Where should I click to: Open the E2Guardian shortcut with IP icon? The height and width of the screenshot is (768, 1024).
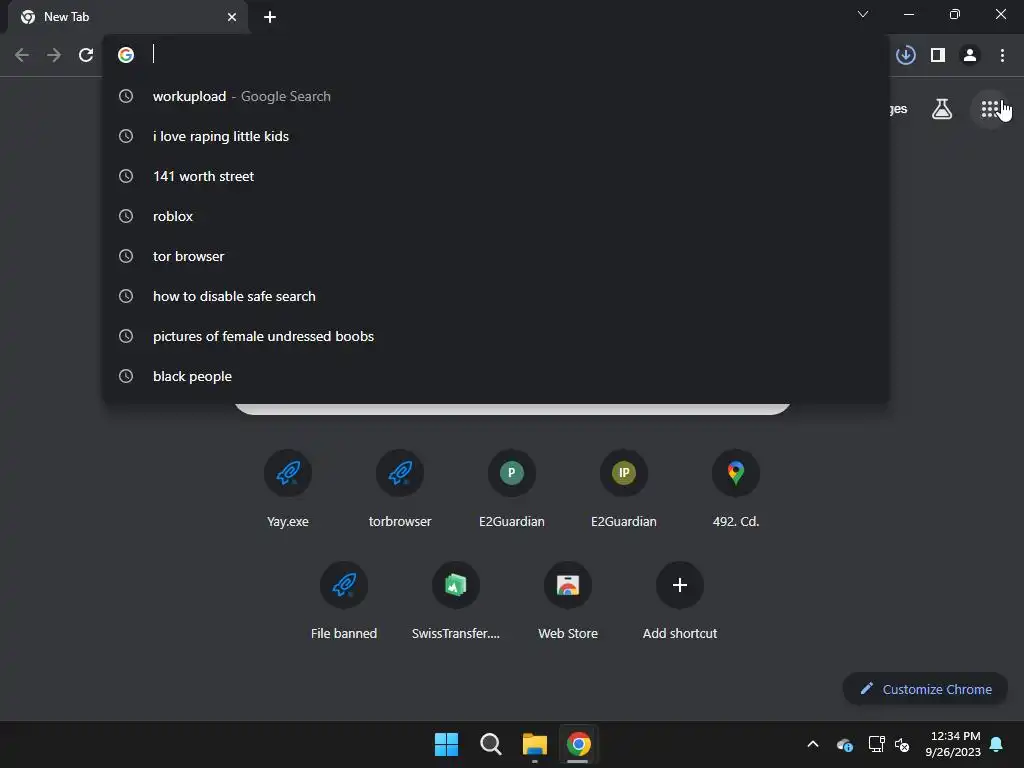click(624, 488)
